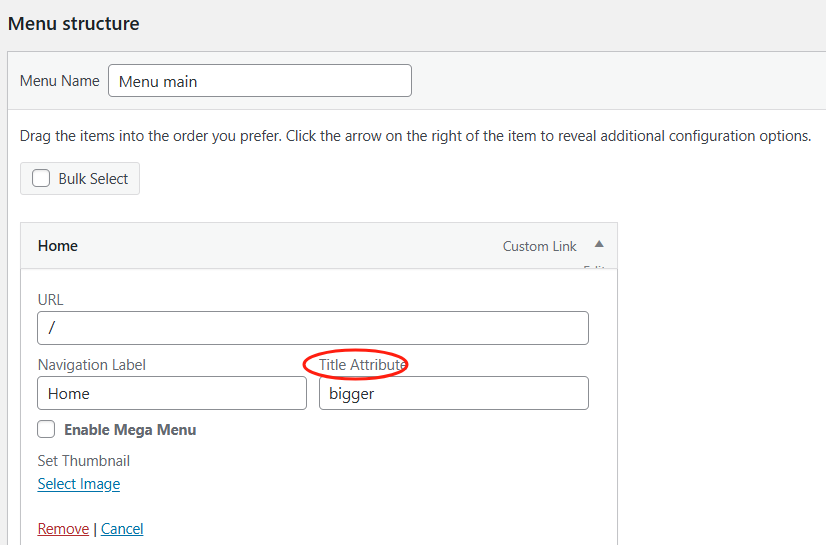Click the URL field label
The height and width of the screenshot is (545, 826).
tap(50, 299)
